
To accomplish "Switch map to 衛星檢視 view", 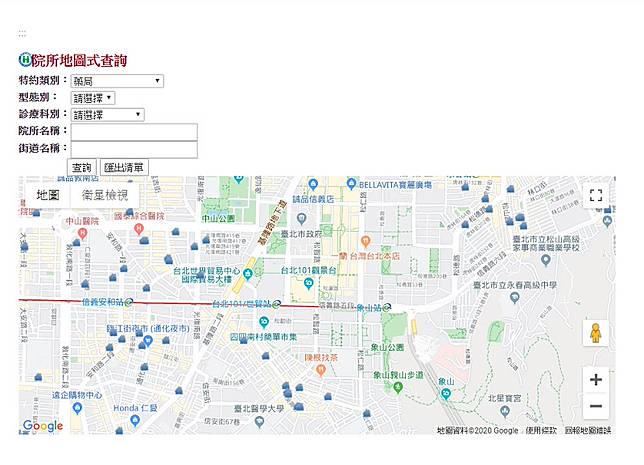I will point(105,195).
